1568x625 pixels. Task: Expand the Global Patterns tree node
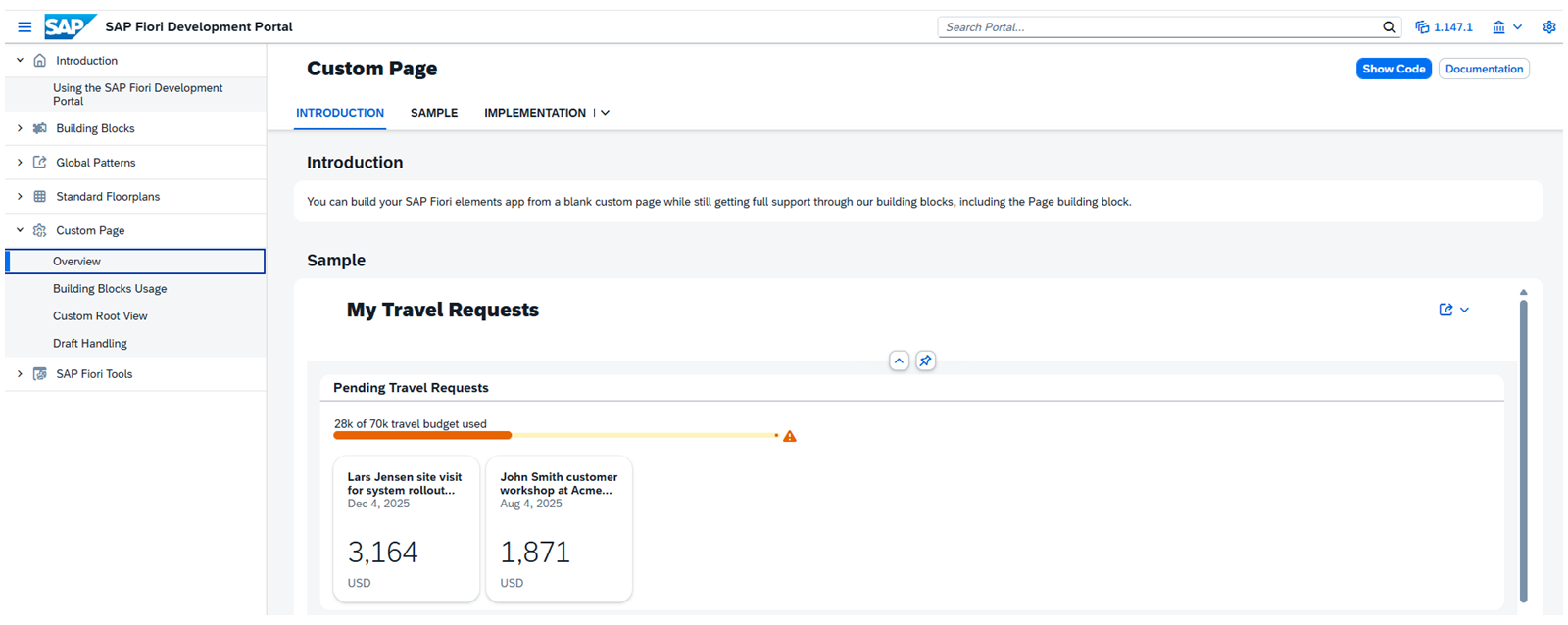pyautogui.click(x=20, y=163)
